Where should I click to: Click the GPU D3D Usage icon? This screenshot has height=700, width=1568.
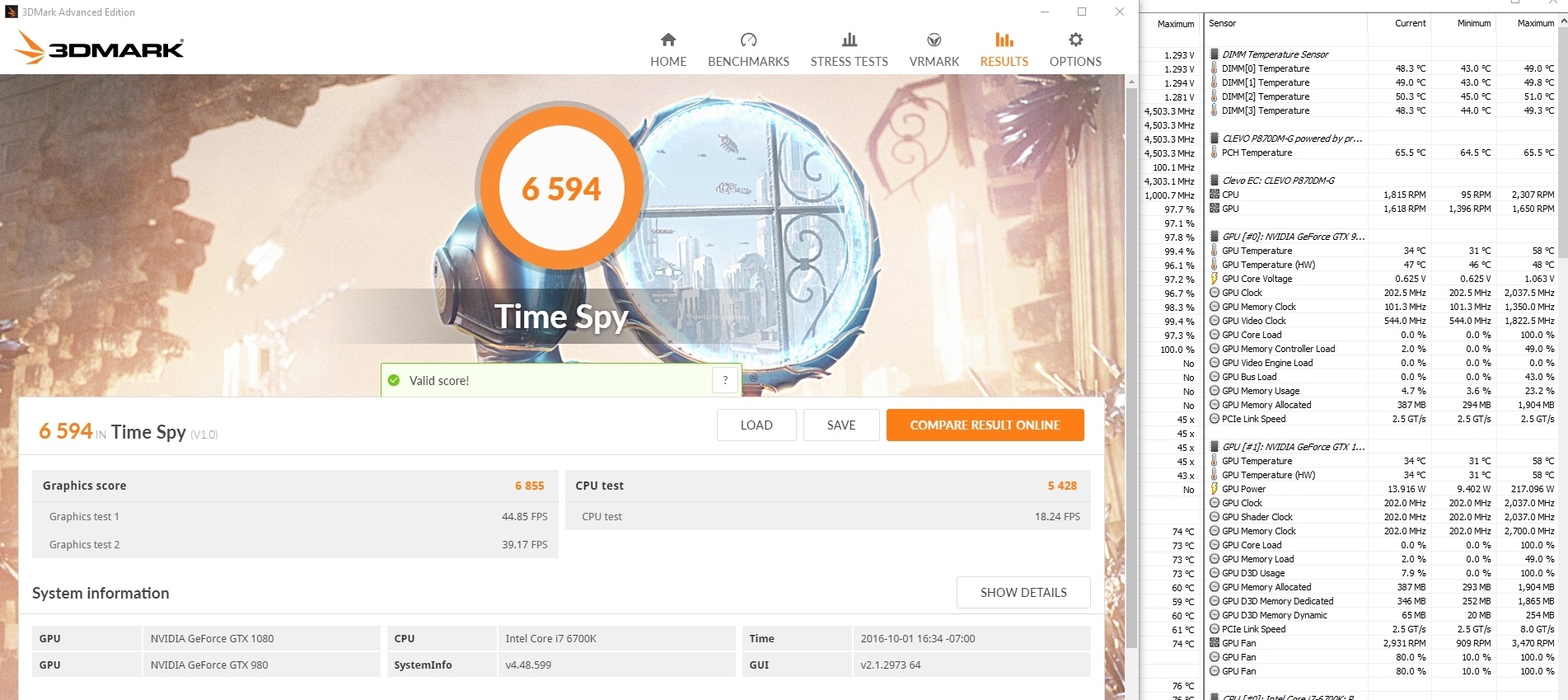coord(1215,573)
